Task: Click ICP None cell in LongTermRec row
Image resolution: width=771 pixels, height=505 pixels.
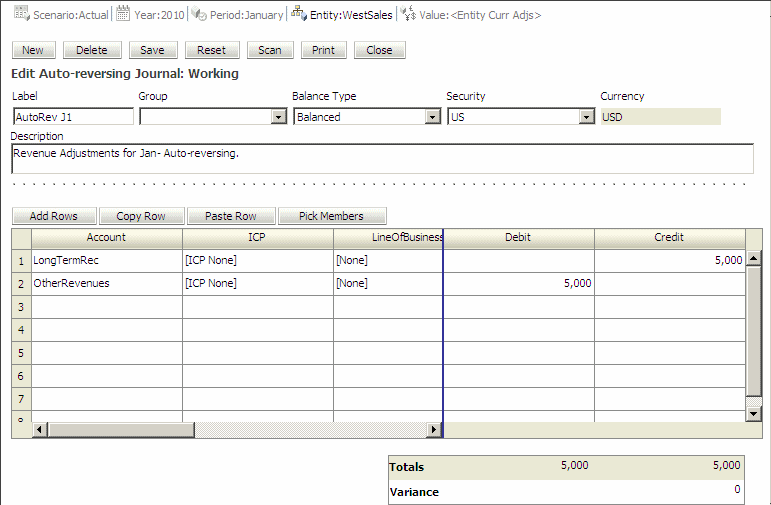Action: pyautogui.click(x=258, y=261)
